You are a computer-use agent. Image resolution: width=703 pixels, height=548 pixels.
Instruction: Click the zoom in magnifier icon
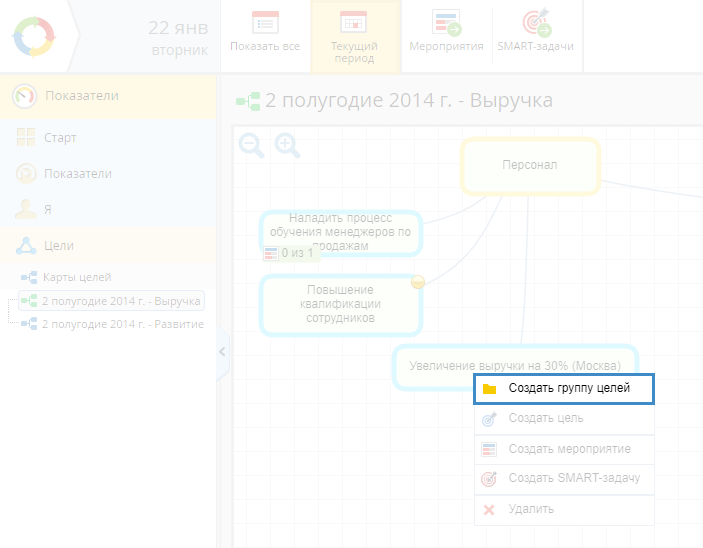coord(287,146)
